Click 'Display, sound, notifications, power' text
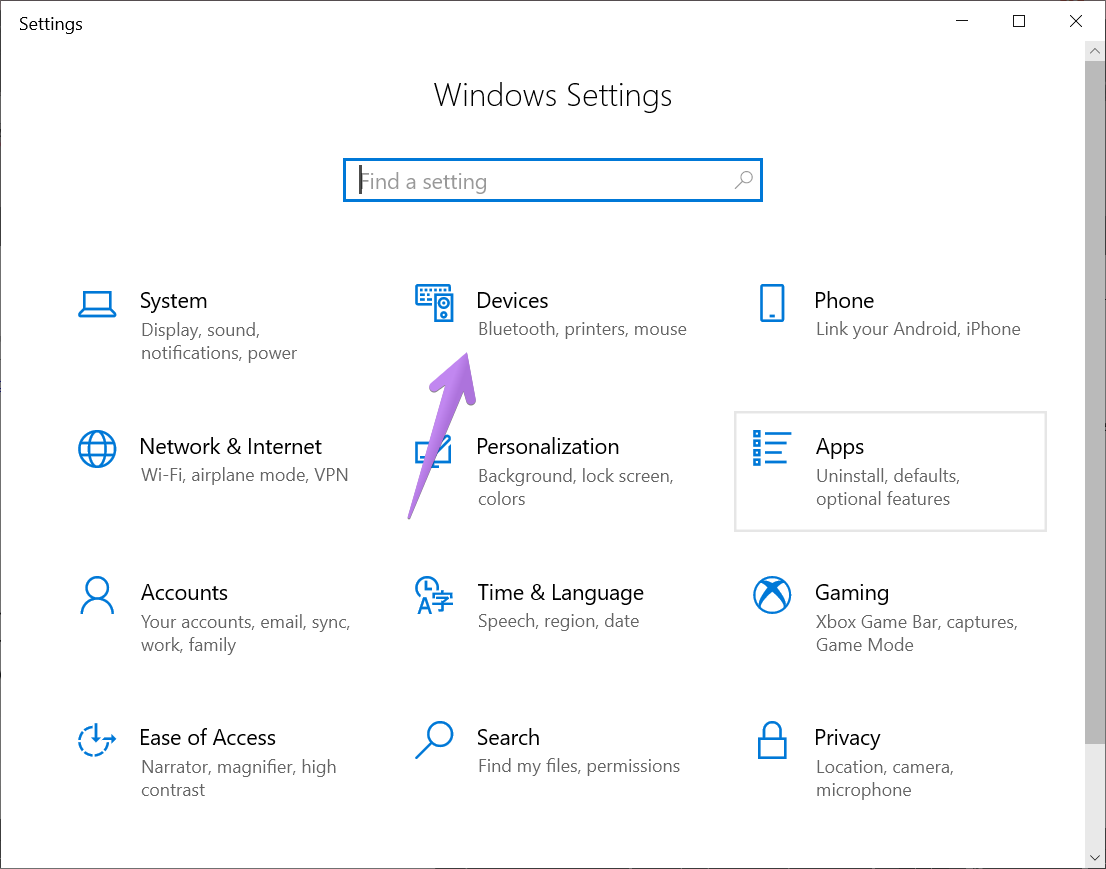This screenshot has width=1106, height=869. [219, 341]
